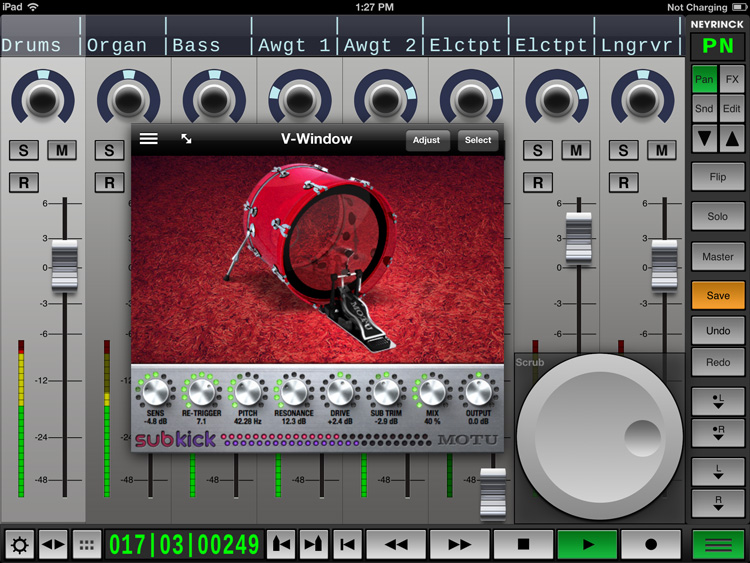This screenshot has width=750, height=563.
Task: Click the MIX knob on subkick
Action: [432, 391]
